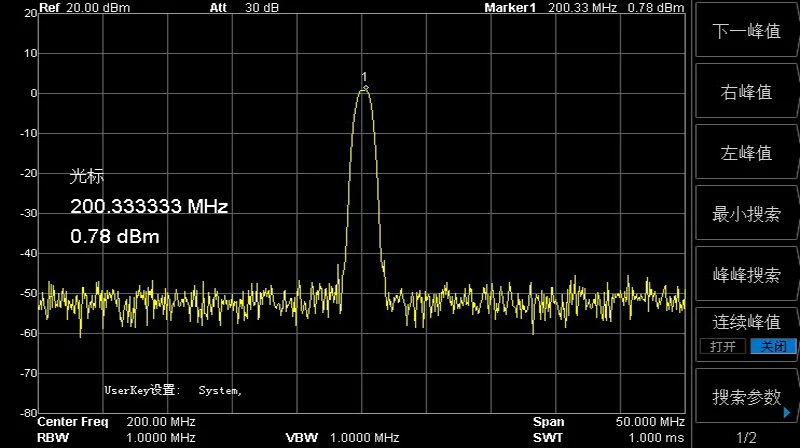Screen dimensions: 800x448
Task: Select the RBW 1.0000 MHz value
Action: [x=161, y=438]
